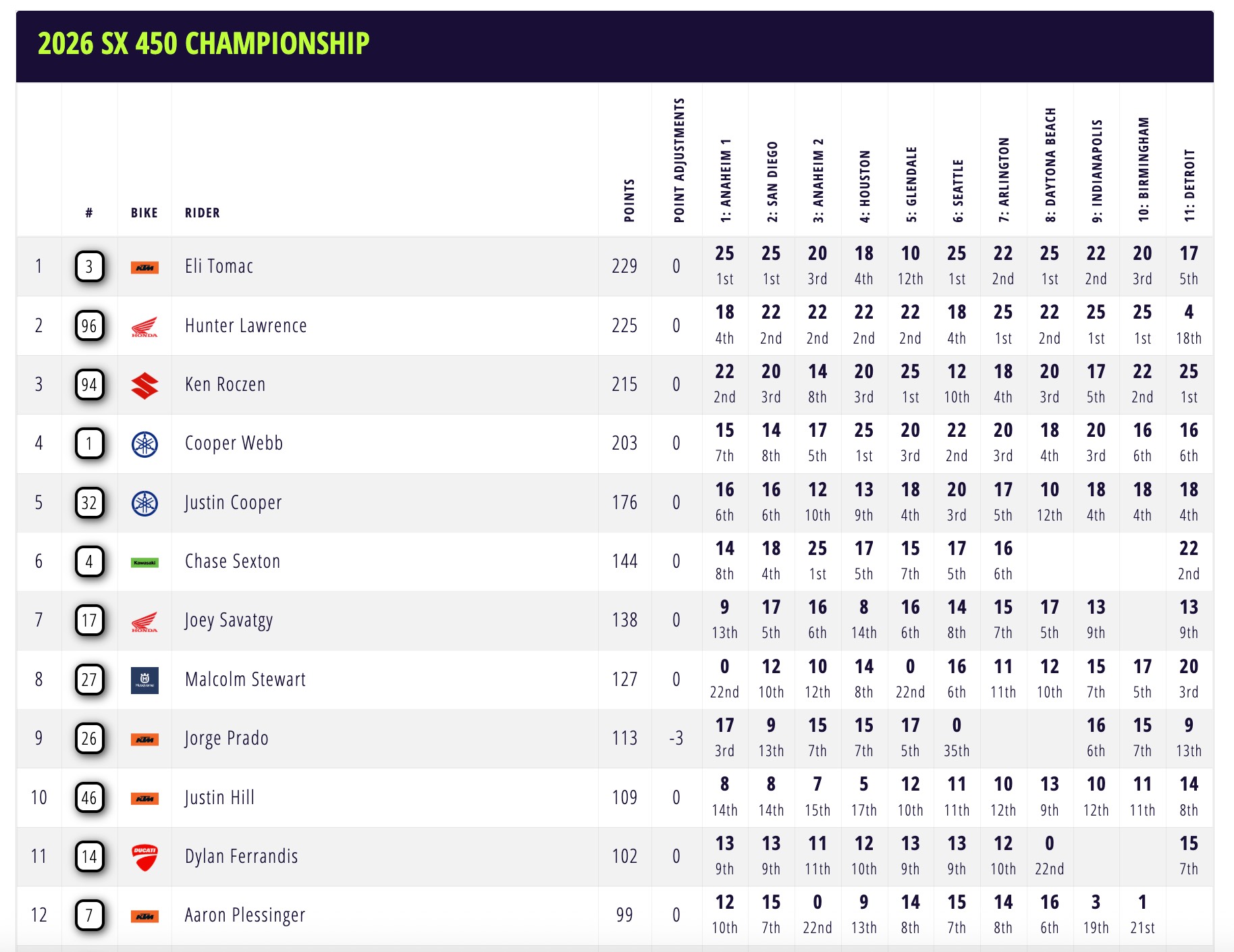Click the number 96 rider badge
The height and width of the screenshot is (952, 1234).
pos(89,326)
